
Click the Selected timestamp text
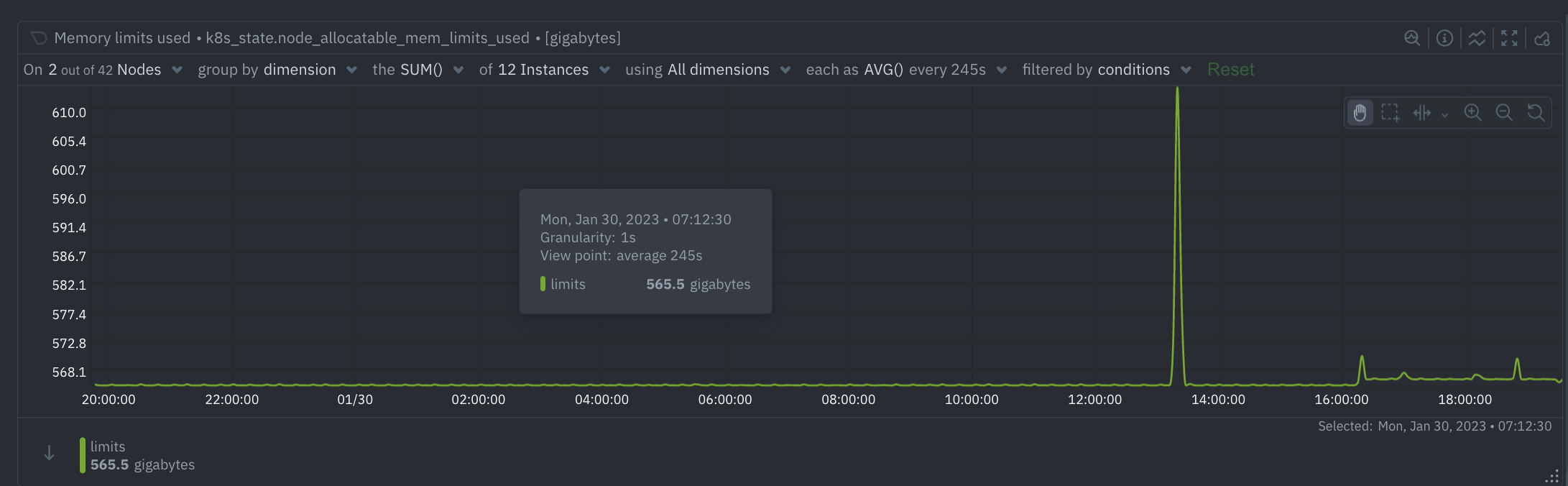click(x=1434, y=426)
